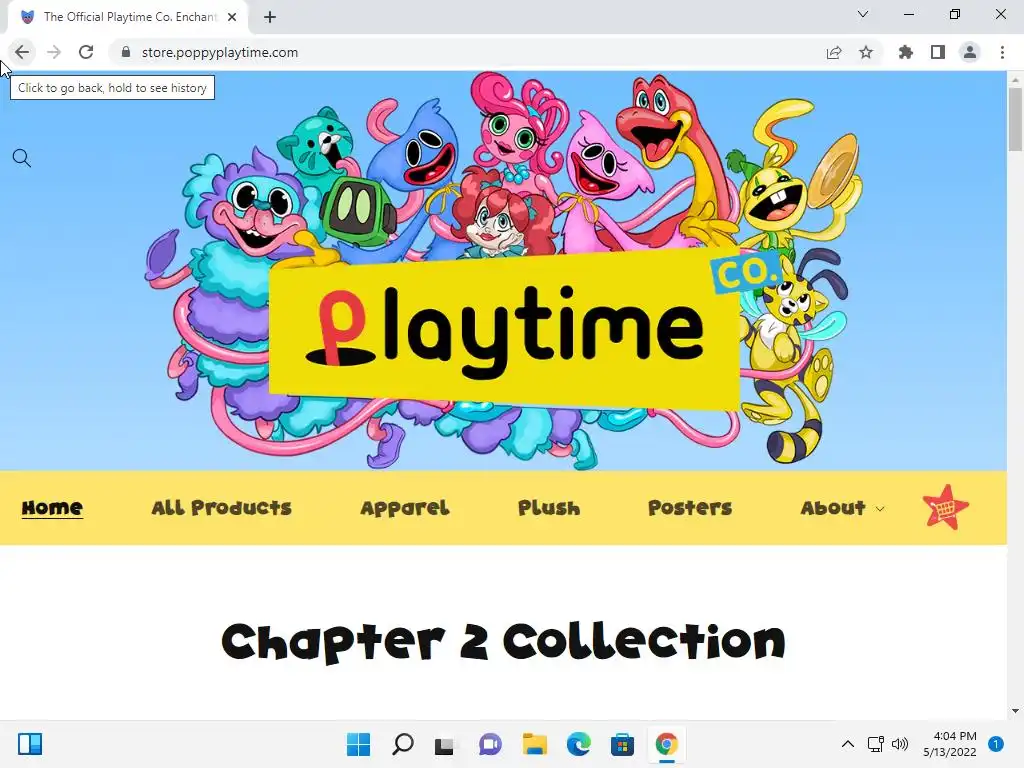Select Apparel in the nav bar
The height and width of the screenshot is (768, 1024).
pos(405,508)
